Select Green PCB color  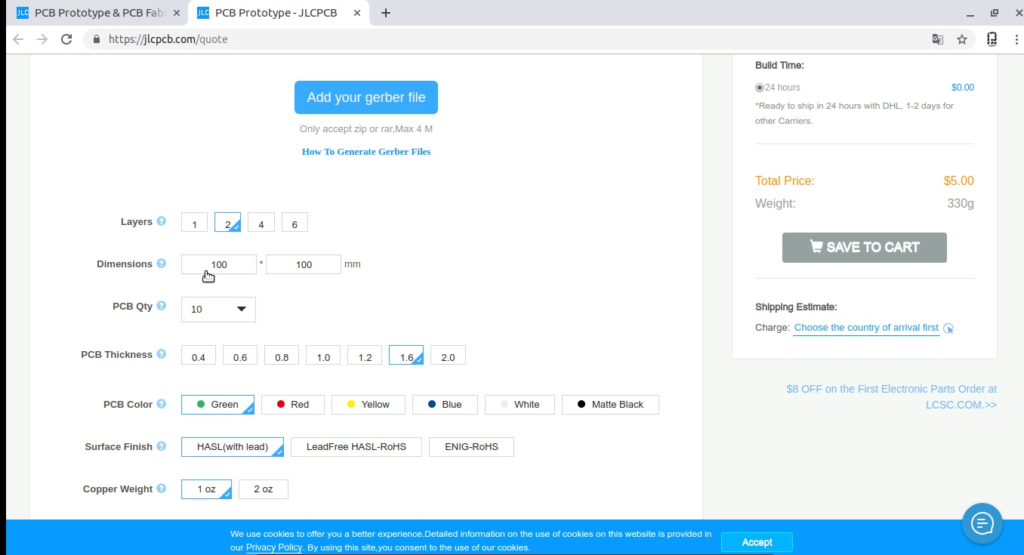point(217,405)
